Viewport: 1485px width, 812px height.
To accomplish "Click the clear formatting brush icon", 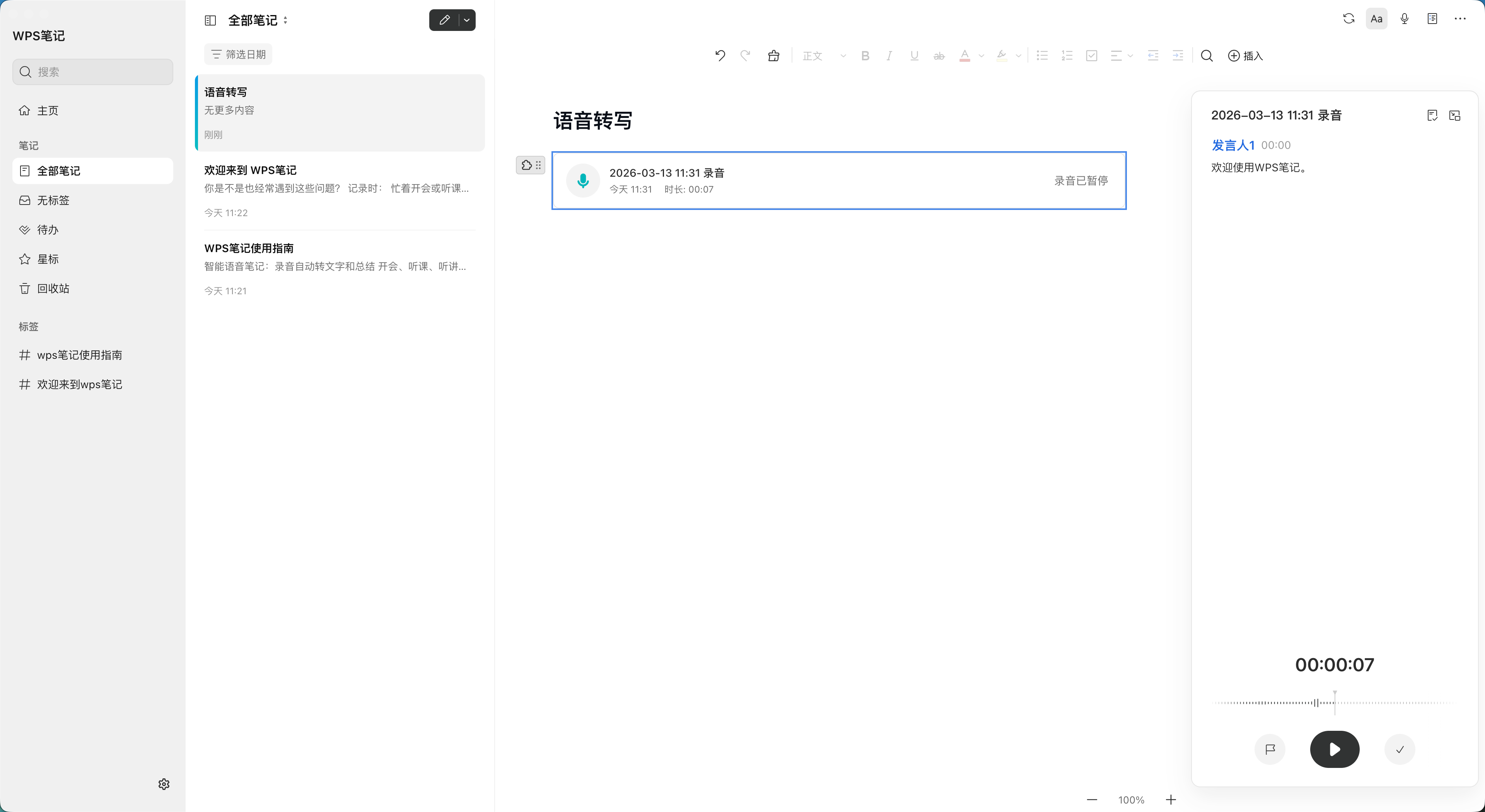I will (x=773, y=55).
